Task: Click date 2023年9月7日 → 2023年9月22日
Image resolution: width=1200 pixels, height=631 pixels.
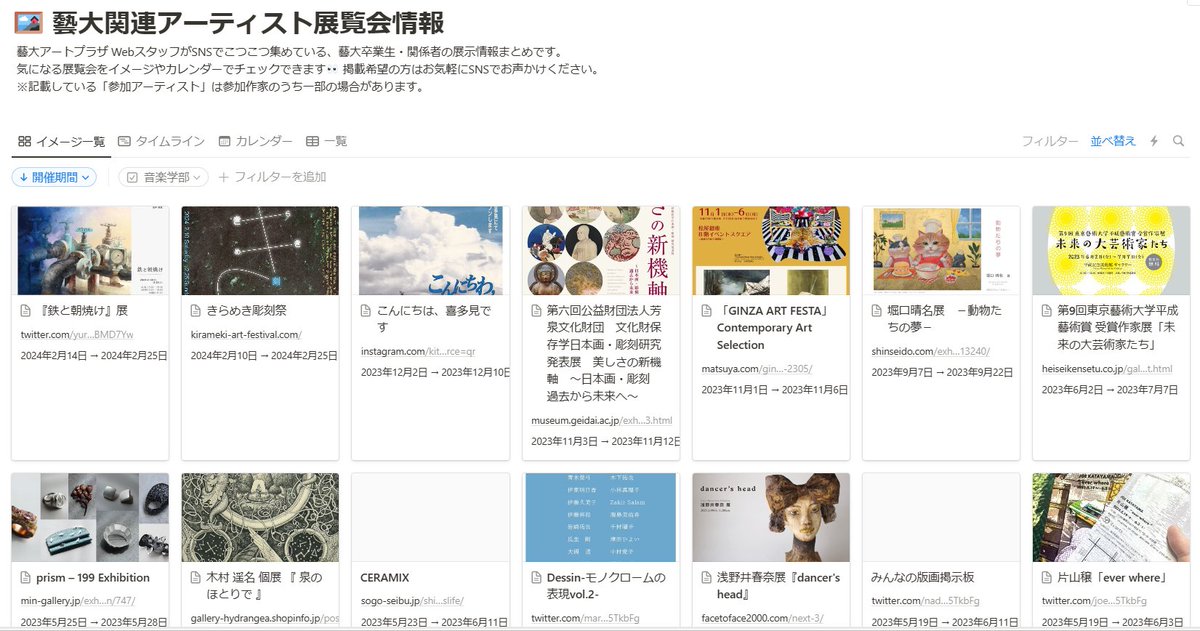Action: pyautogui.click(x=942, y=373)
